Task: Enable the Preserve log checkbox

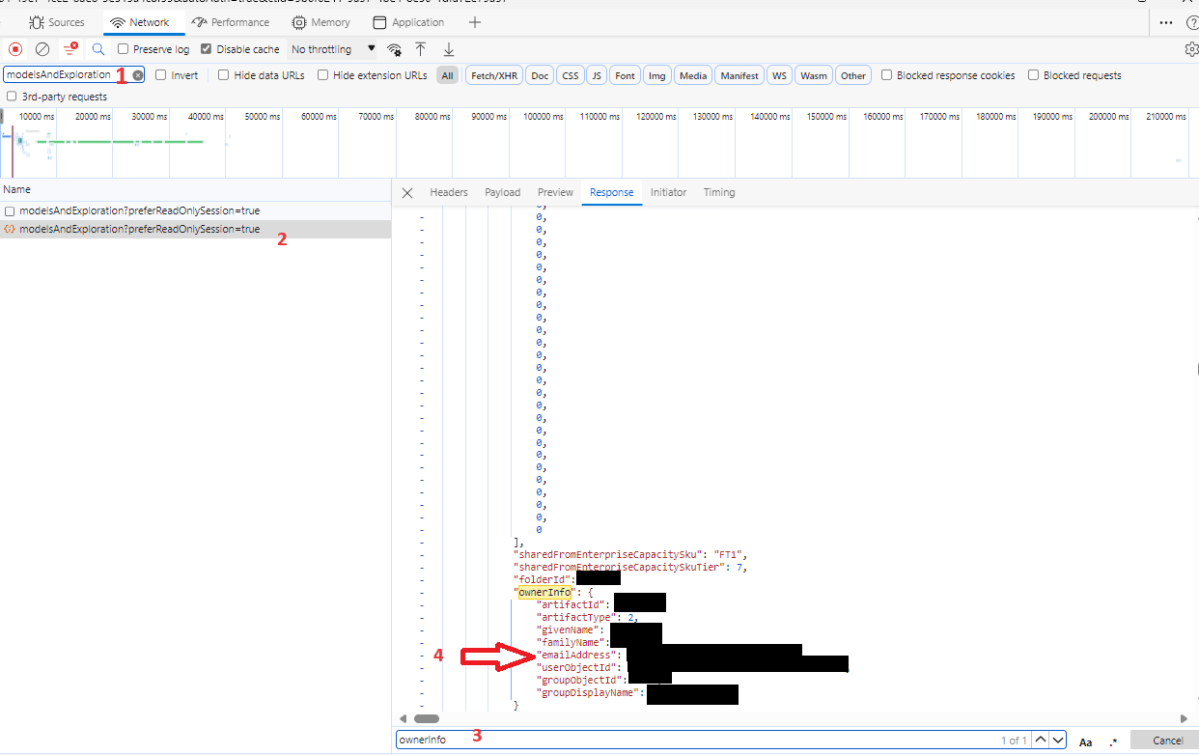Action: point(125,48)
